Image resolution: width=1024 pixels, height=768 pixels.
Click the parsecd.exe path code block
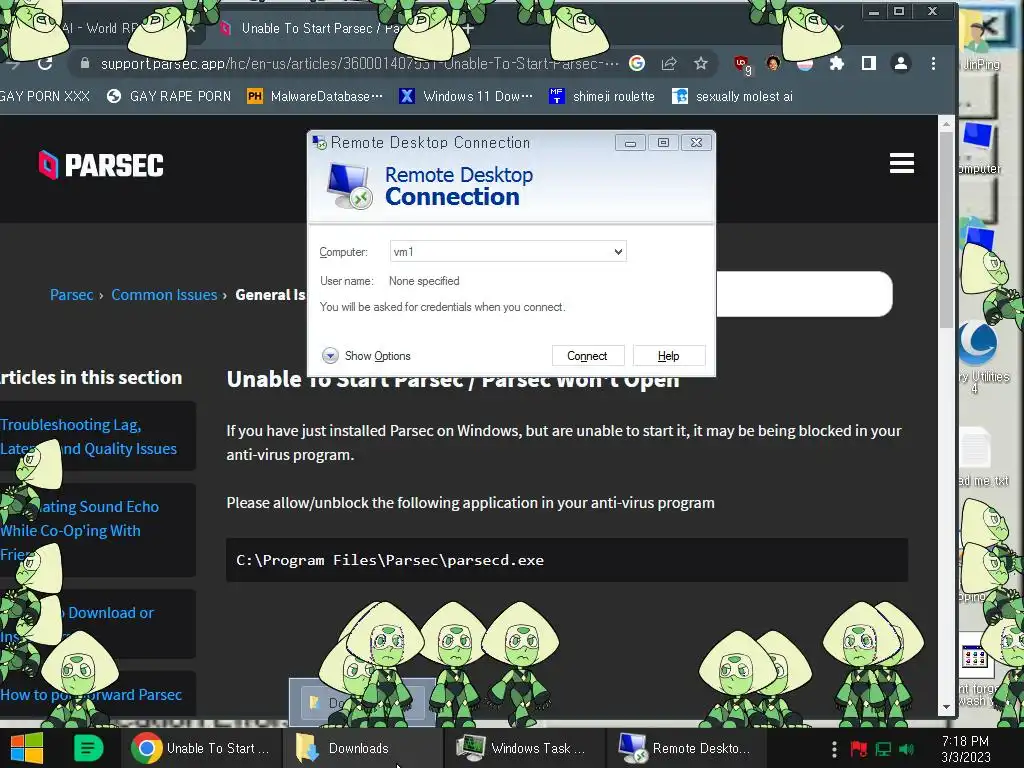click(x=567, y=560)
